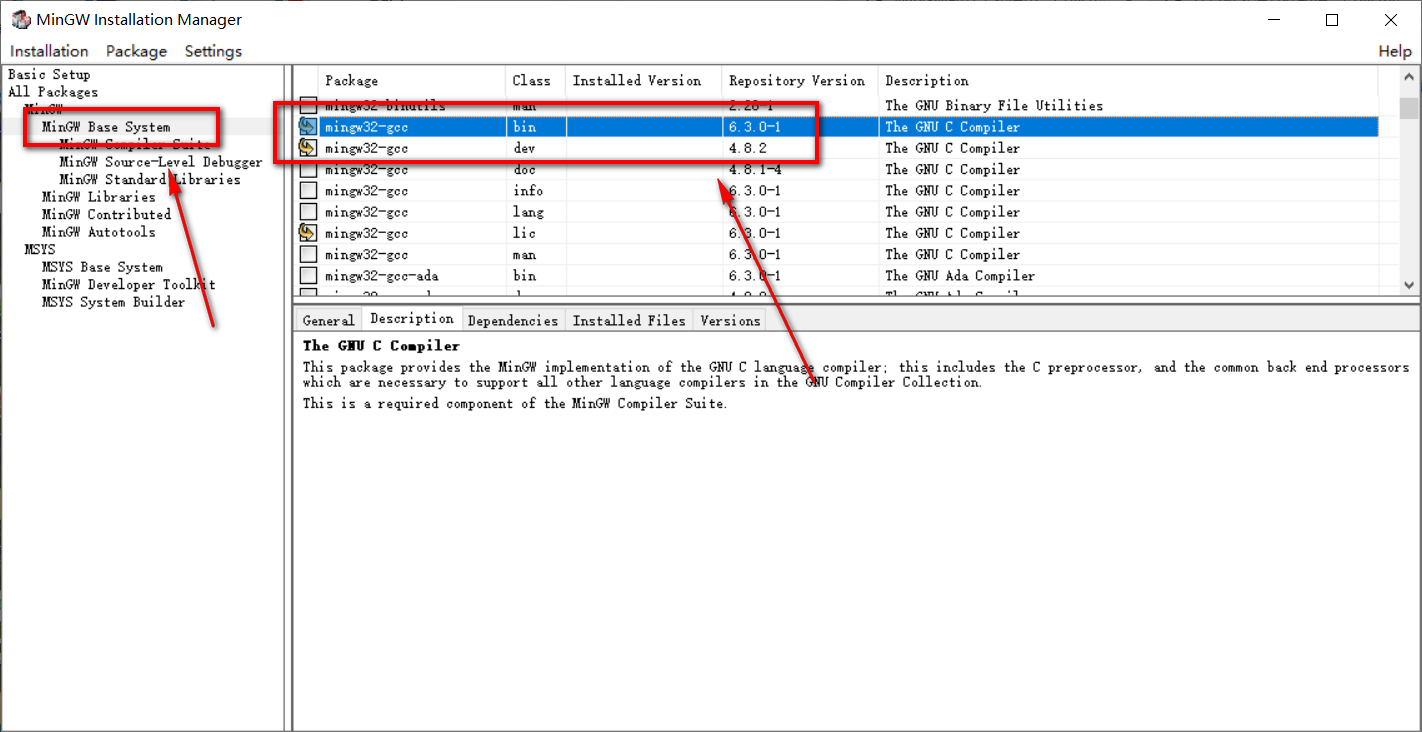Click the marked-for-install icon on mingw32-gcc dev row
The width and height of the screenshot is (1422, 732).
pos(308,148)
